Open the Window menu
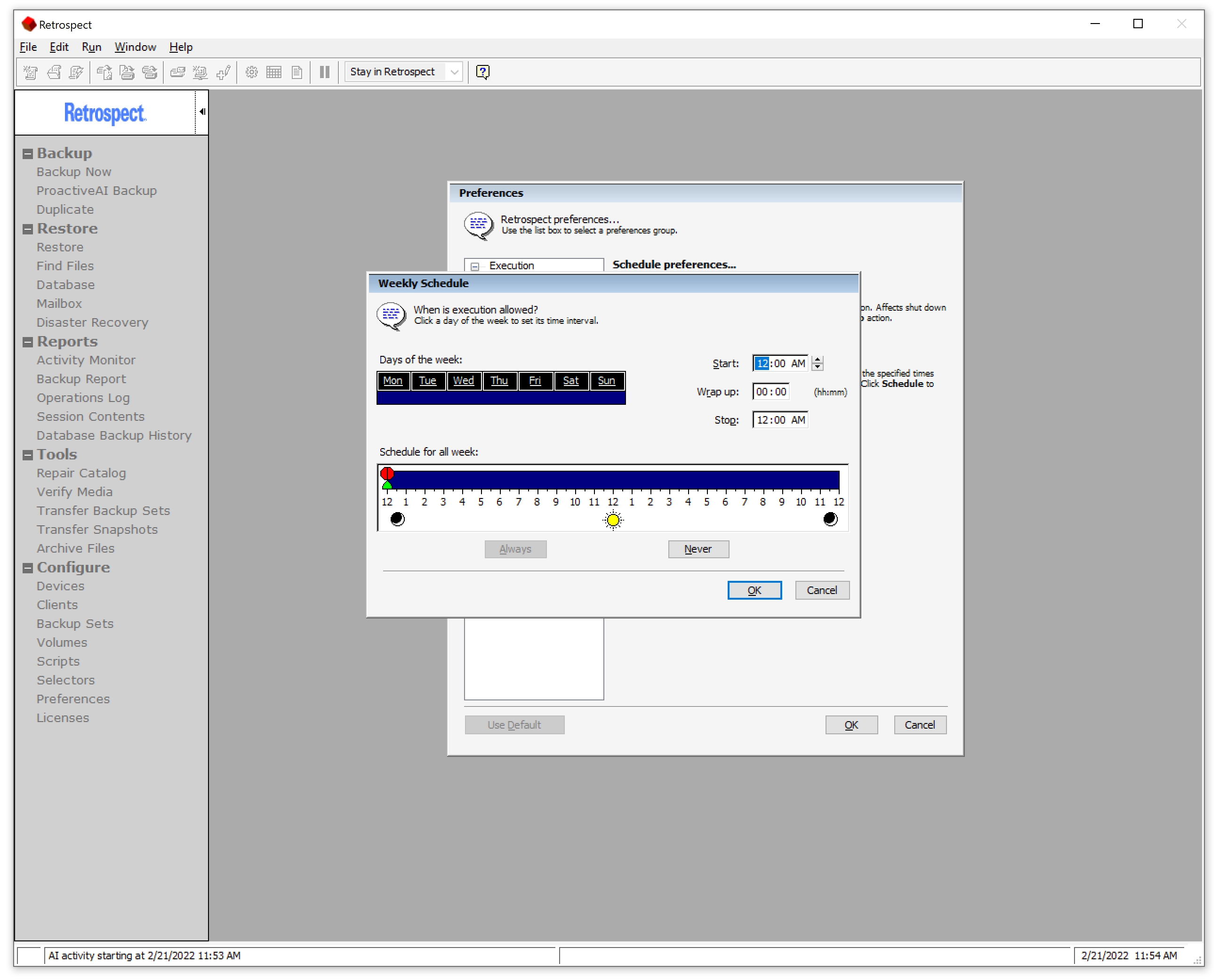This screenshot has height=980, width=1219. pyautogui.click(x=136, y=47)
